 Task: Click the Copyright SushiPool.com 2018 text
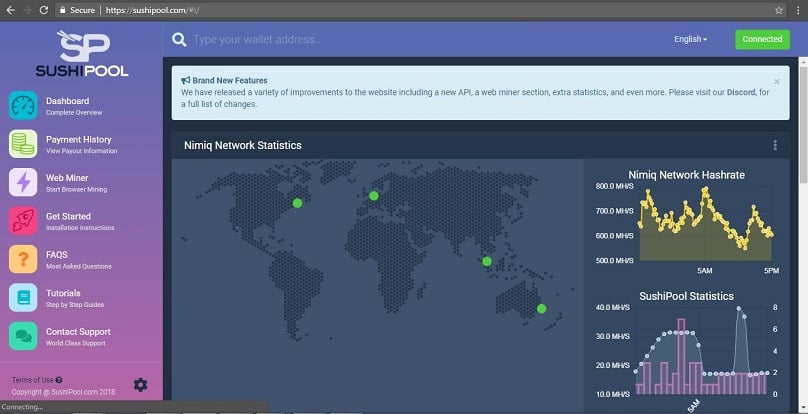click(63, 392)
